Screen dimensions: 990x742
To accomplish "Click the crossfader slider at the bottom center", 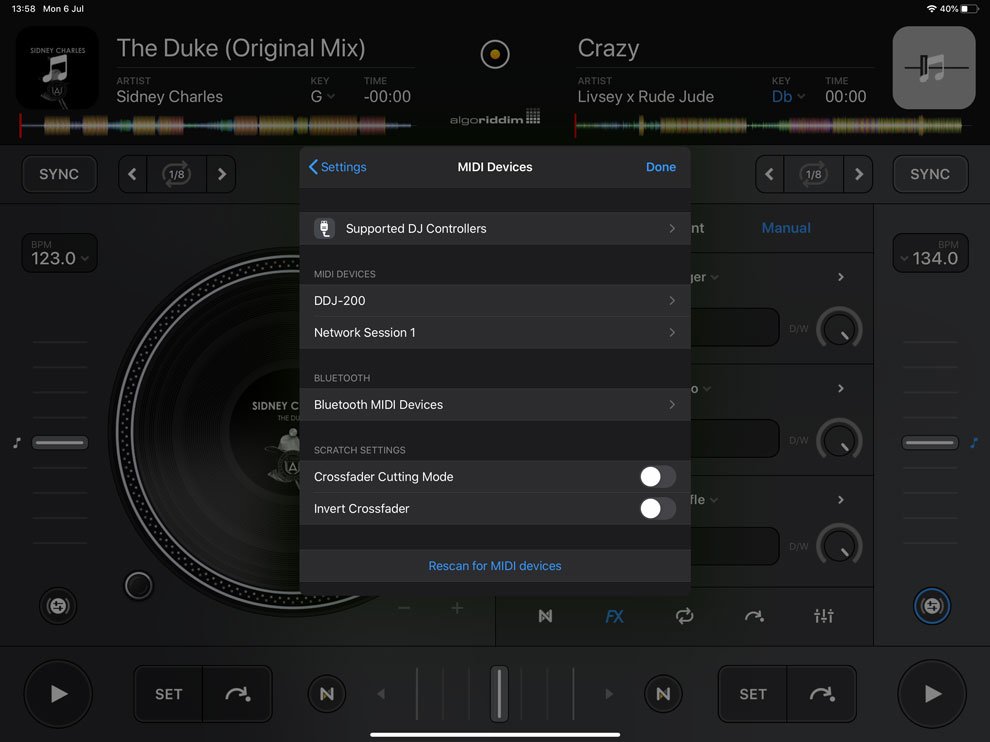I will point(497,693).
